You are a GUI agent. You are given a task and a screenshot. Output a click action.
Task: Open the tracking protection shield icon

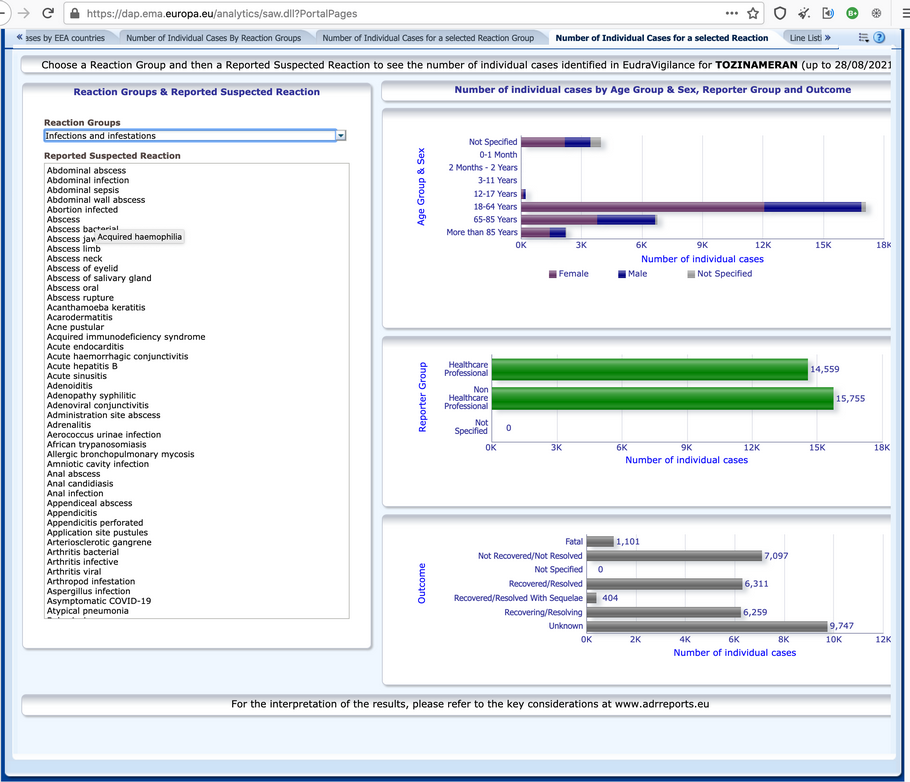click(780, 13)
